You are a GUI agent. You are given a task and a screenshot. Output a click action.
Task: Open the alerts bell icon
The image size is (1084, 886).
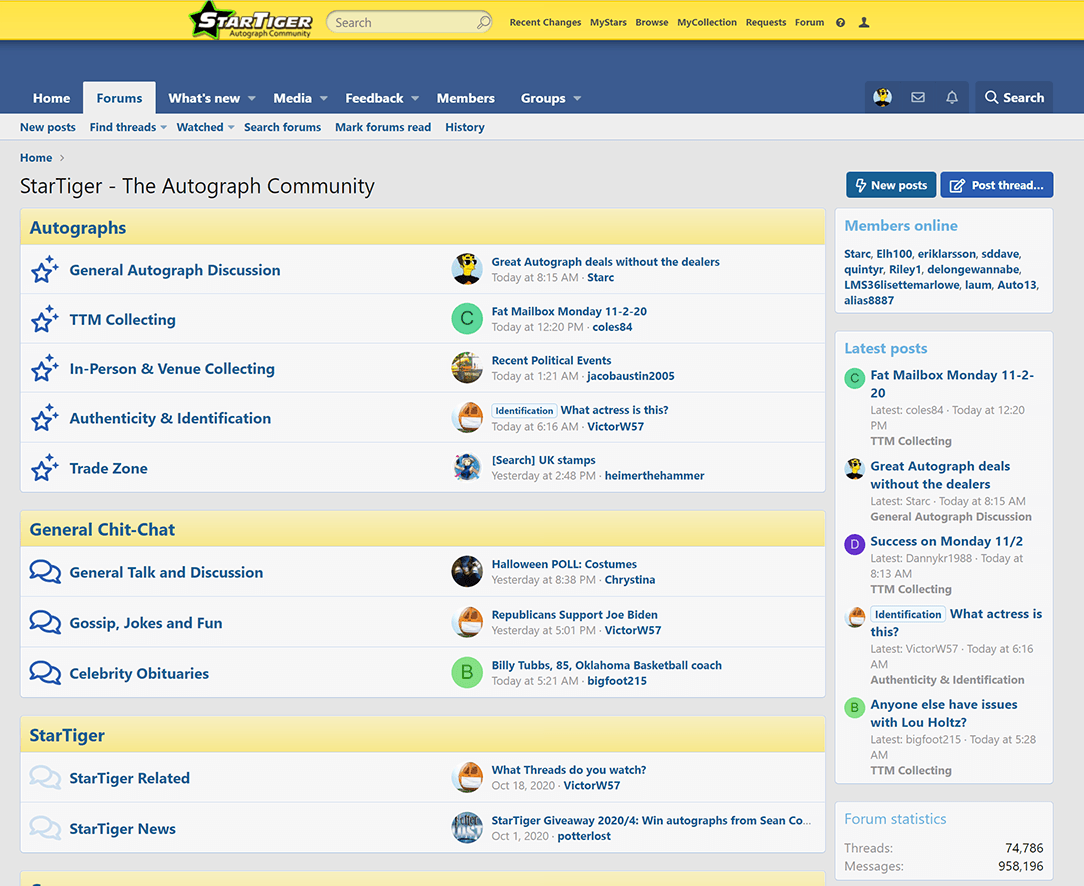pyautogui.click(x=952, y=97)
